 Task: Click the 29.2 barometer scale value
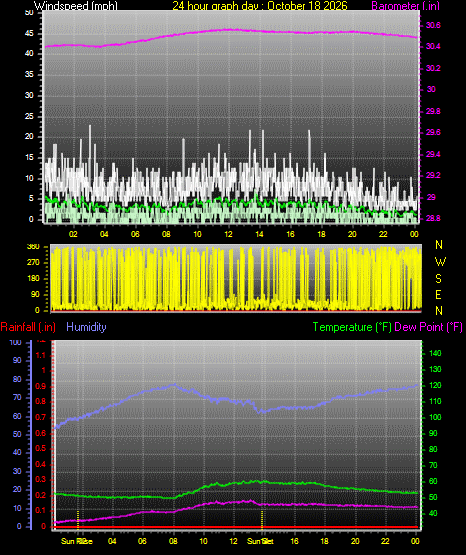click(x=433, y=176)
